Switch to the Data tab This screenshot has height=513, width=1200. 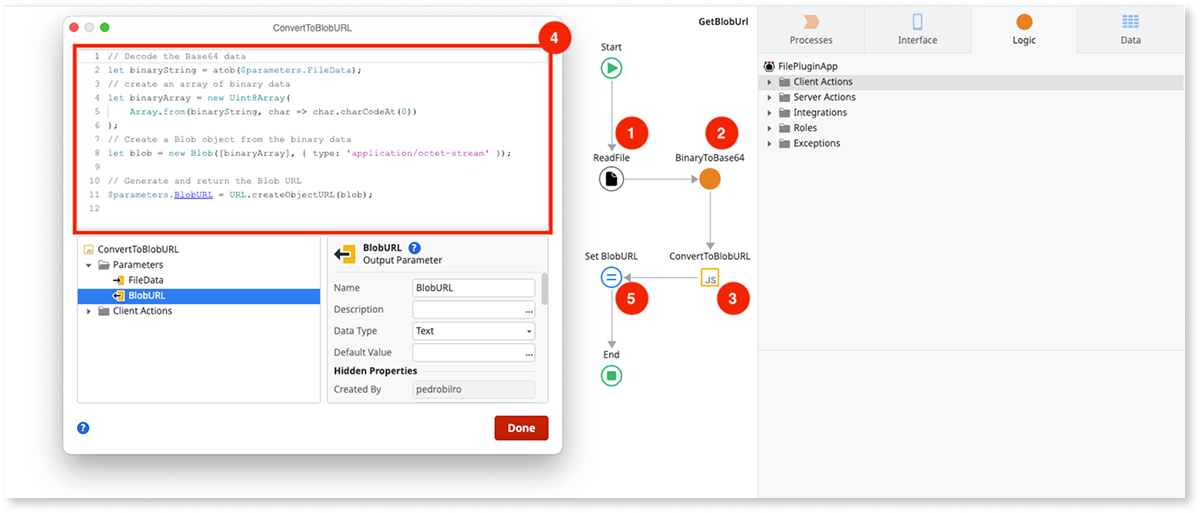[x=1130, y=29]
